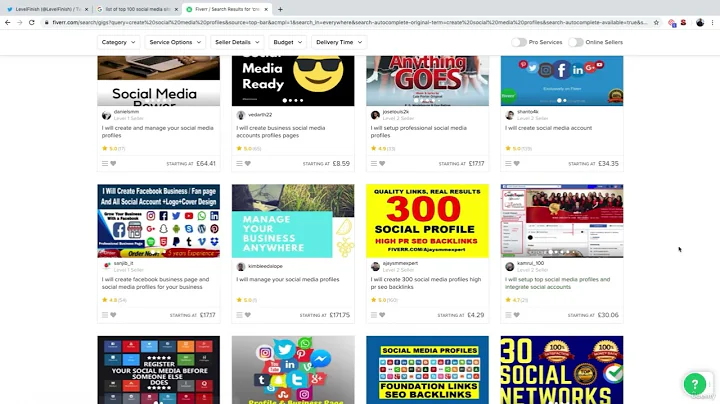Open list menu icon on joselouis2k gig

point(374,163)
